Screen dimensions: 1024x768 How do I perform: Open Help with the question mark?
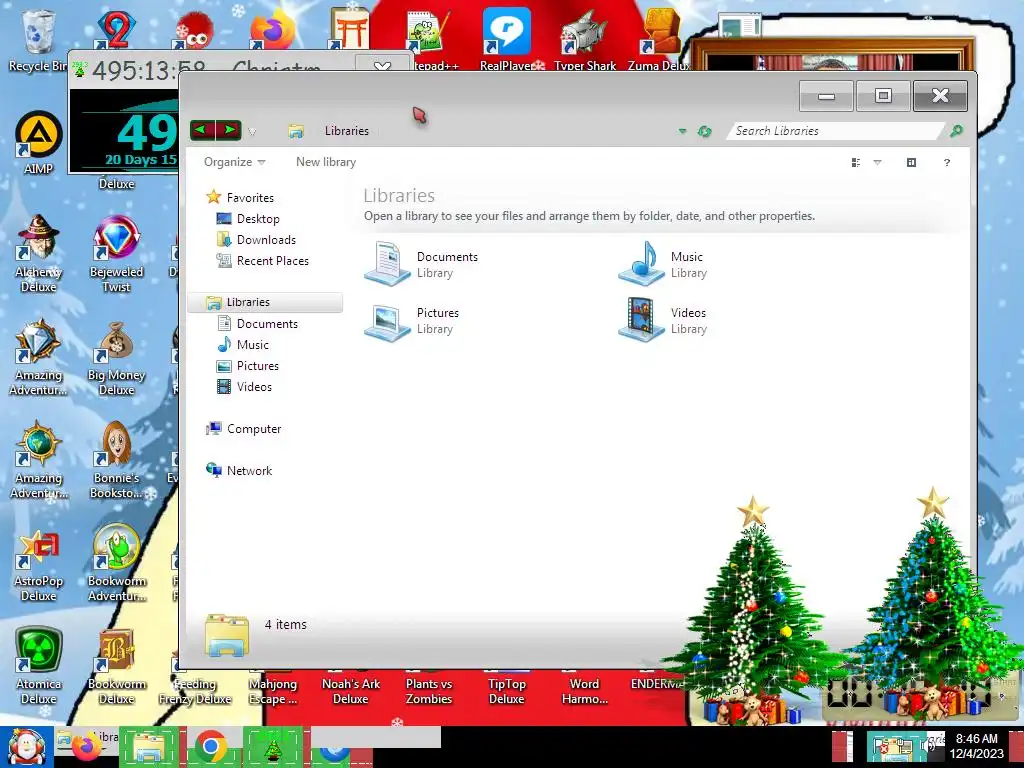point(947,163)
